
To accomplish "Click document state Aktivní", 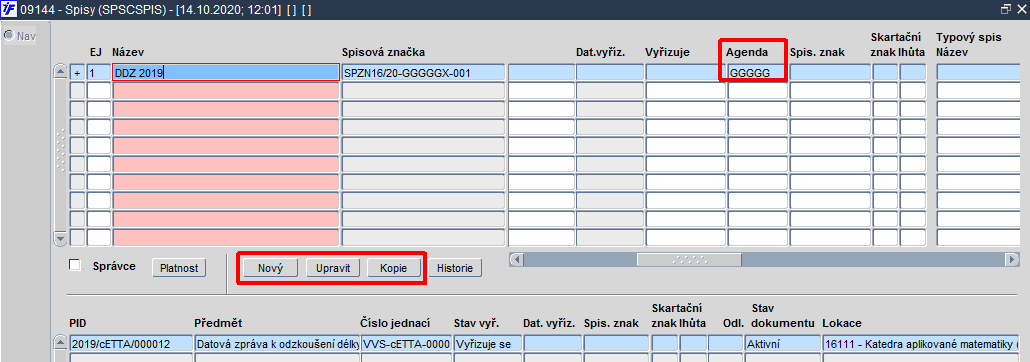I will point(782,344).
